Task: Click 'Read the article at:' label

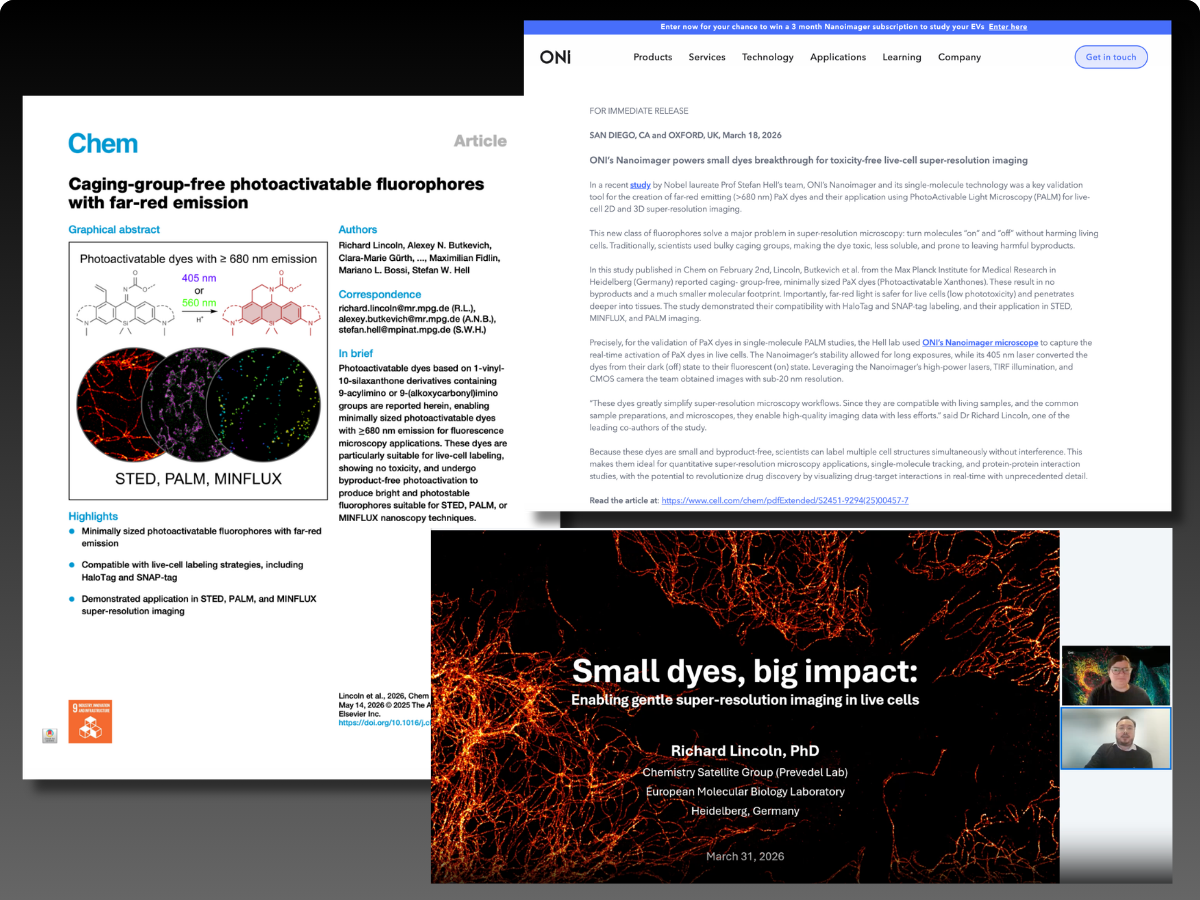Action: (x=624, y=500)
